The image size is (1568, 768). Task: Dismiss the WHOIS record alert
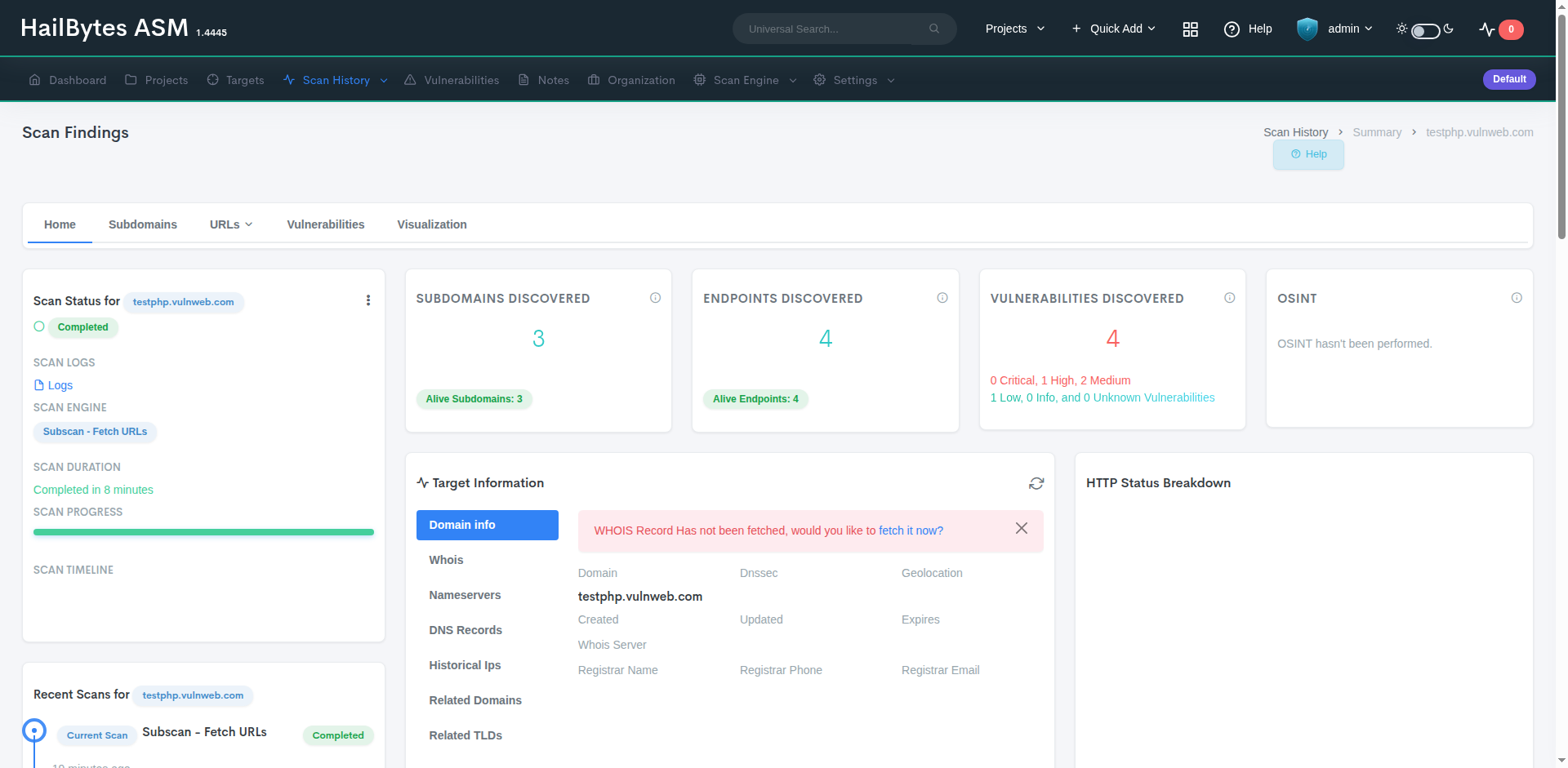[1022, 528]
